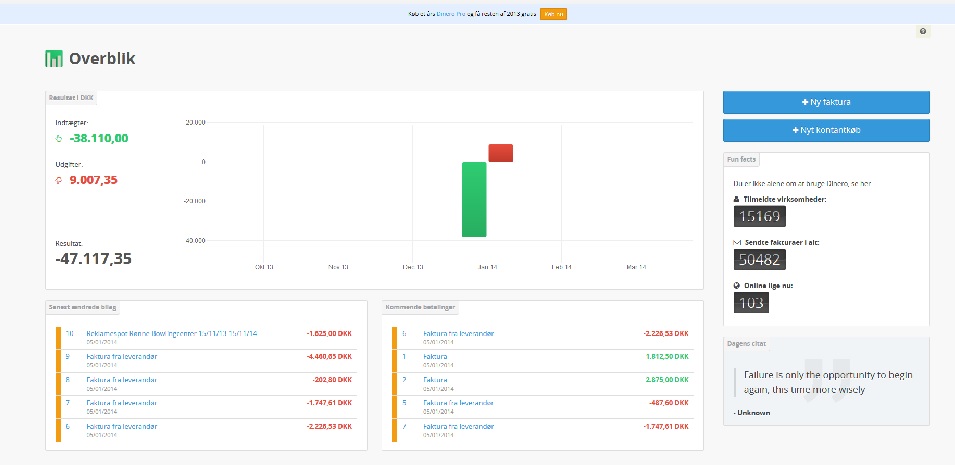Open the Reklamespot entry numbered 10
The image size is (955, 465).
point(160,333)
